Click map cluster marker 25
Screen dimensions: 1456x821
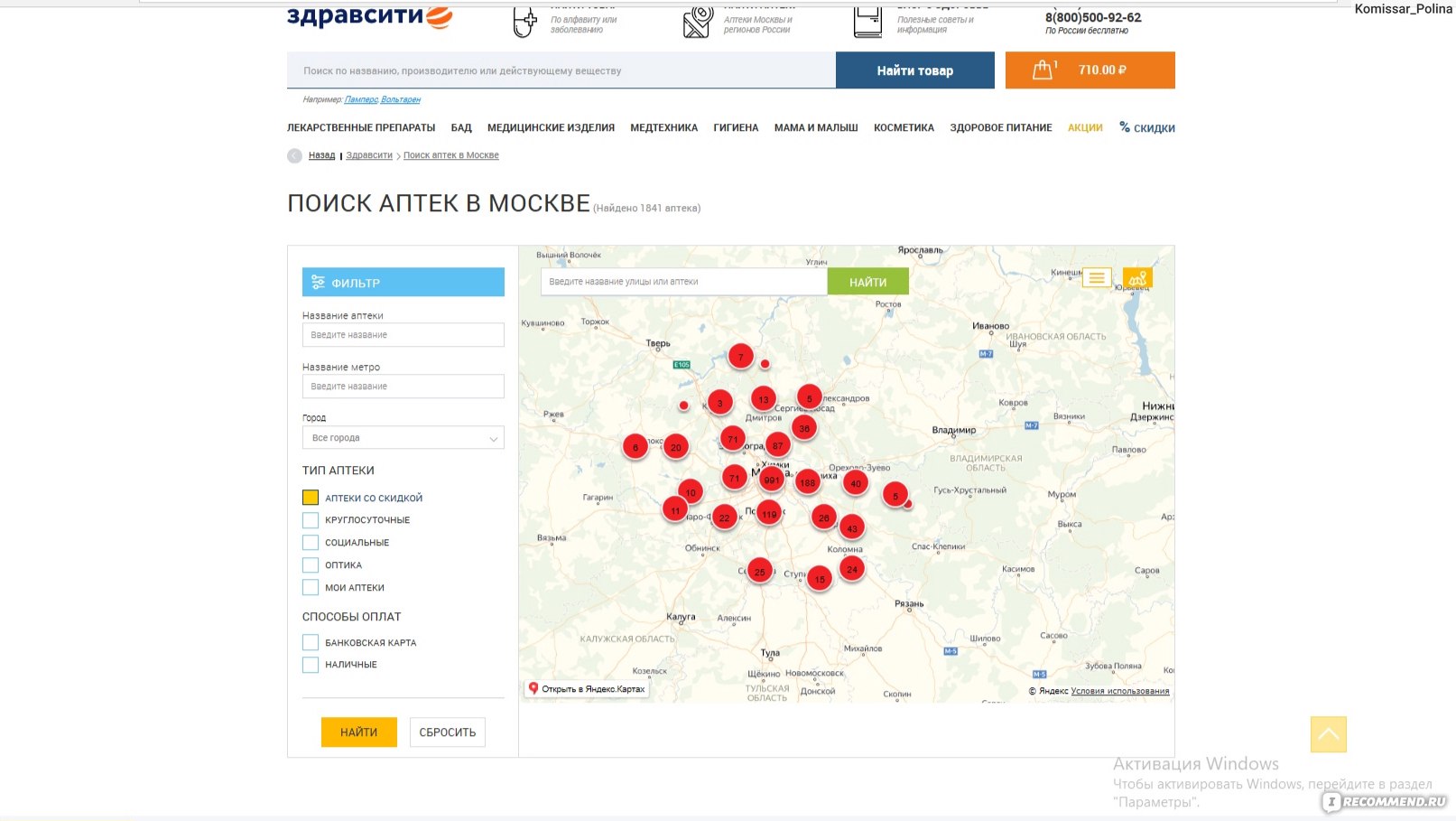point(759,572)
